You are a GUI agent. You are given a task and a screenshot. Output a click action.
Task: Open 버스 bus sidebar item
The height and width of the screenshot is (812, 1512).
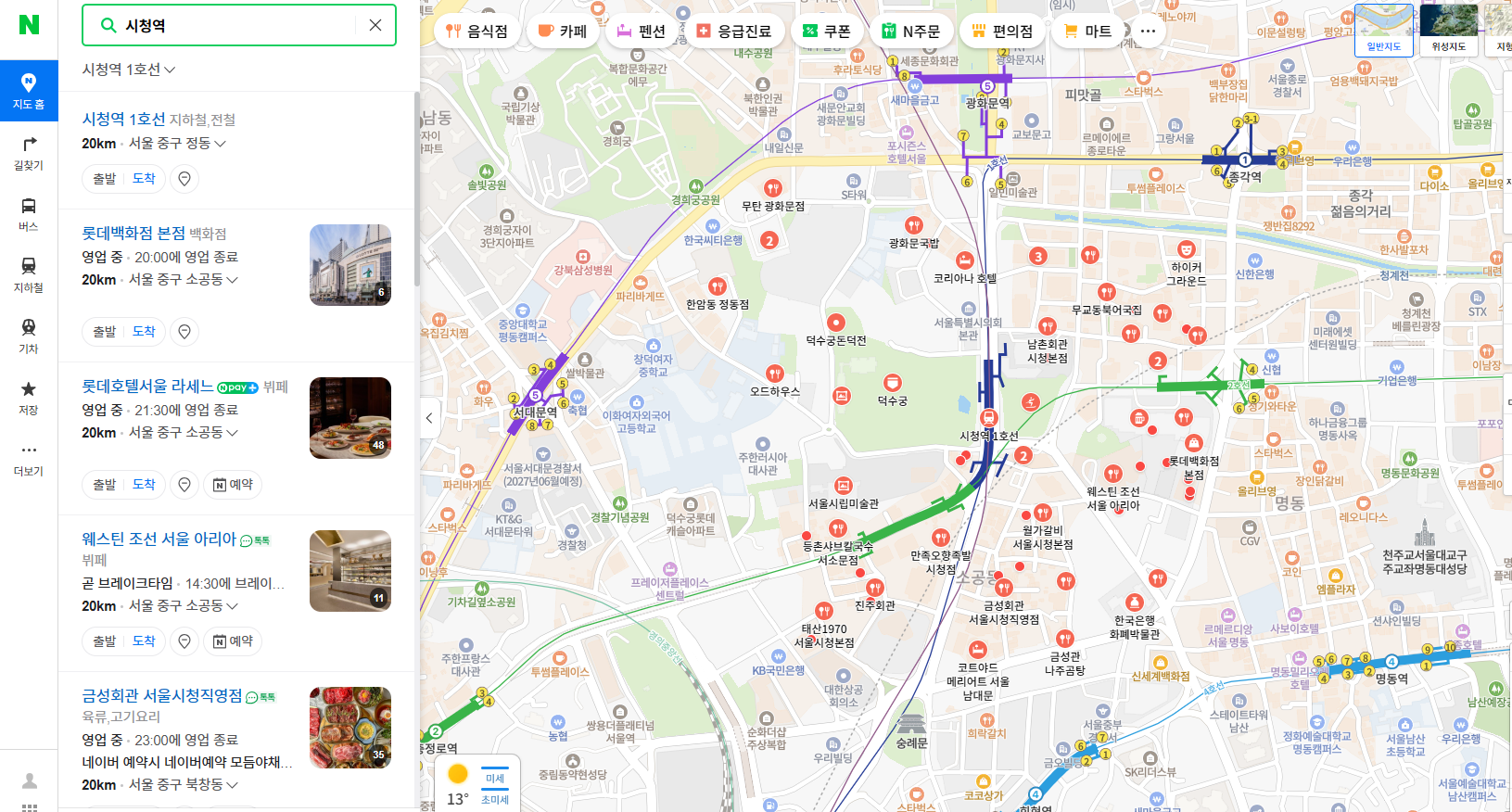[x=29, y=214]
